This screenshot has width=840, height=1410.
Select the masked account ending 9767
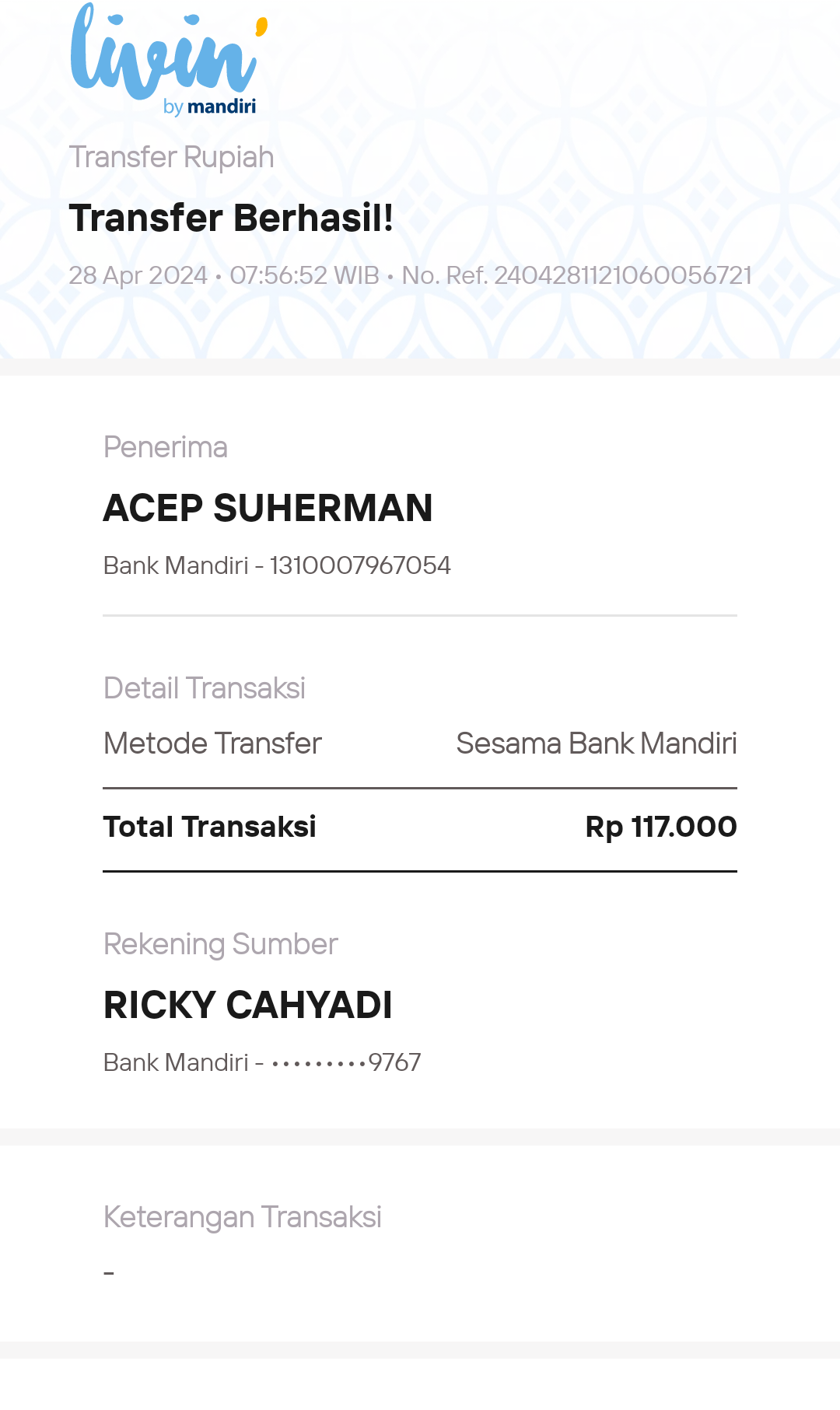pyautogui.click(x=346, y=1062)
